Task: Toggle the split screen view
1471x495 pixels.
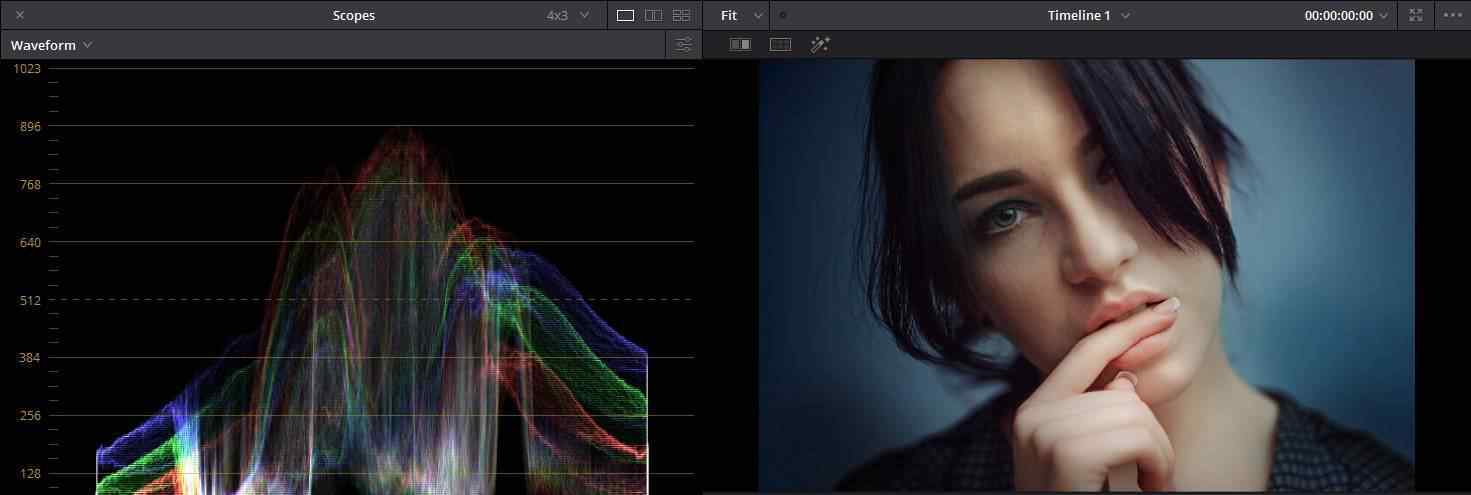Action: coord(780,44)
